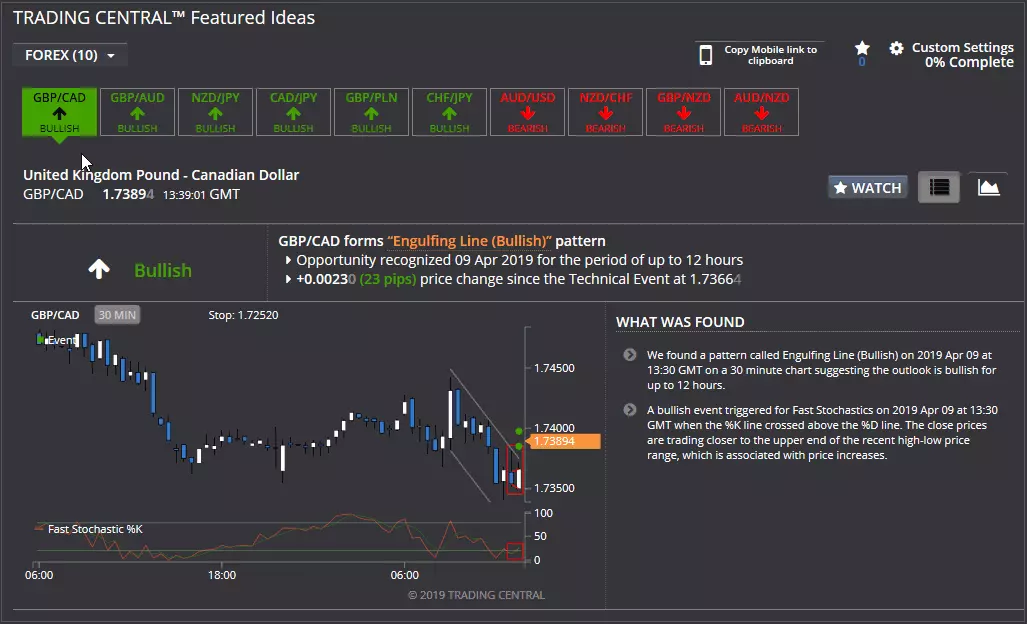
Task: Click the red box on Fast Stochastic chart
Action: click(x=515, y=551)
